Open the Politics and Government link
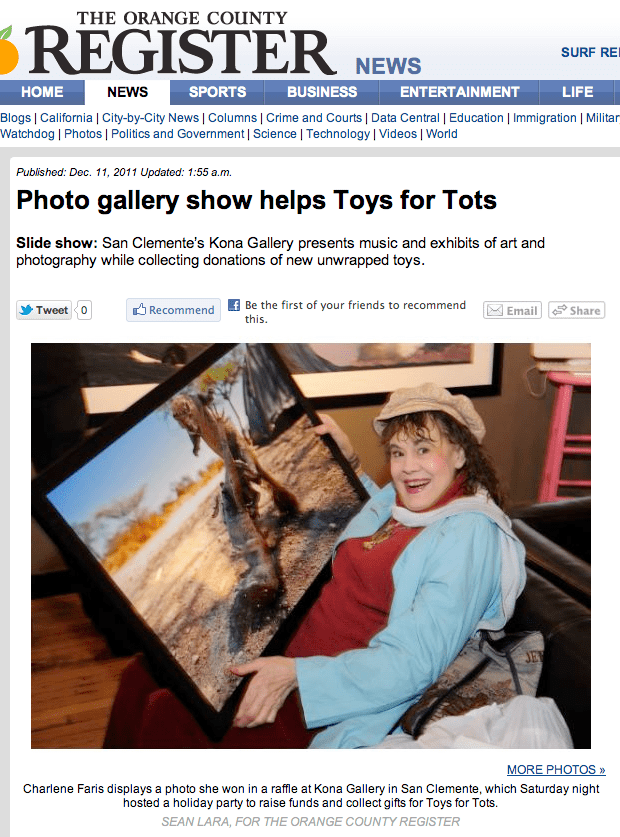 coord(177,134)
